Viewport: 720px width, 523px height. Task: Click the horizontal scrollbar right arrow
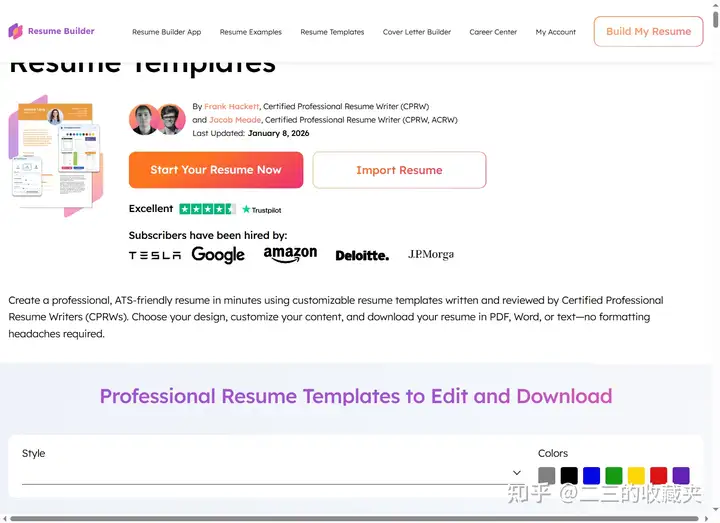click(x=706, y=519)
